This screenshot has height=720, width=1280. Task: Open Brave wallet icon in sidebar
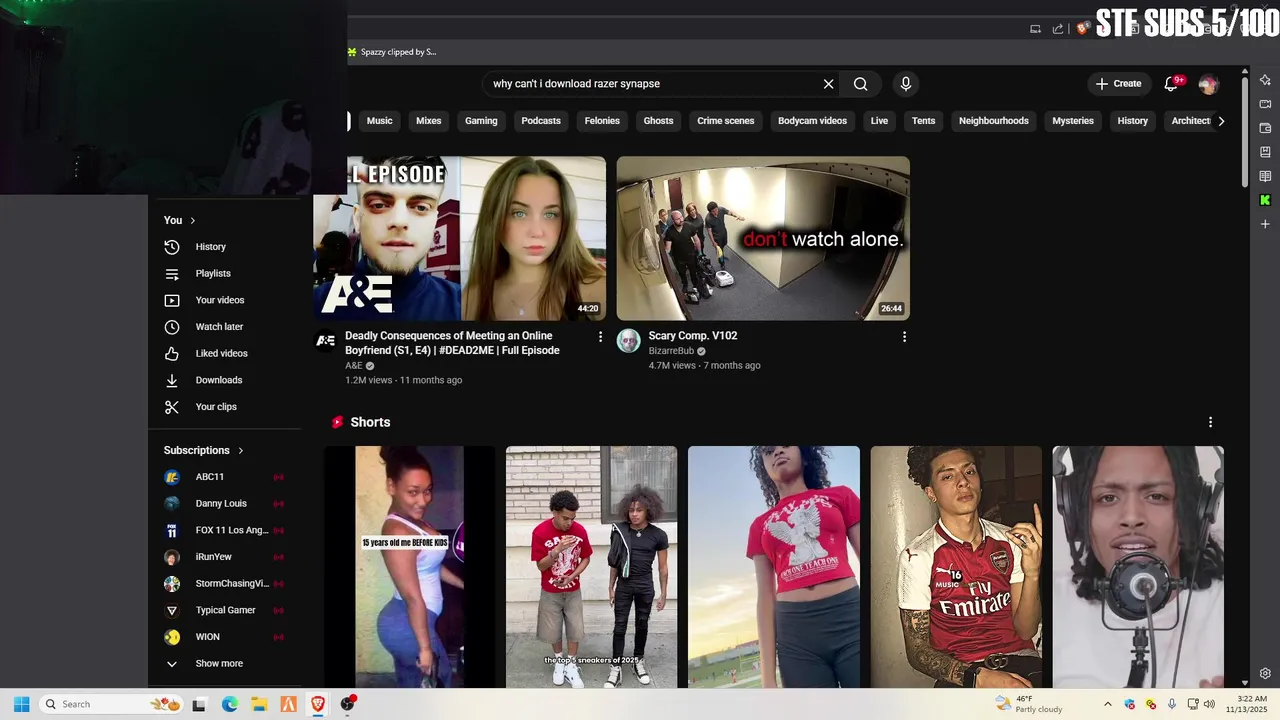1265,128
